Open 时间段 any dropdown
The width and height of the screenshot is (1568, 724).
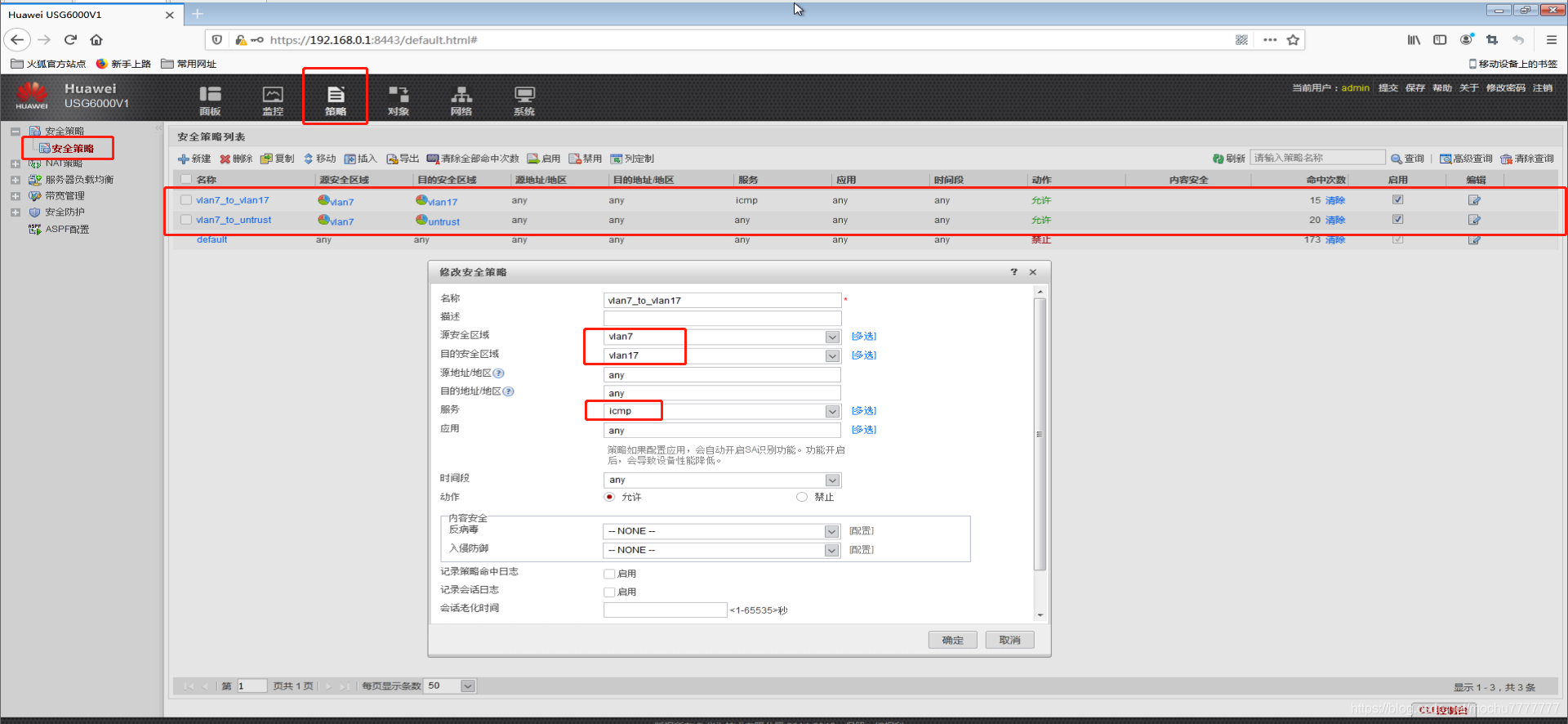[x=832, y=480]
